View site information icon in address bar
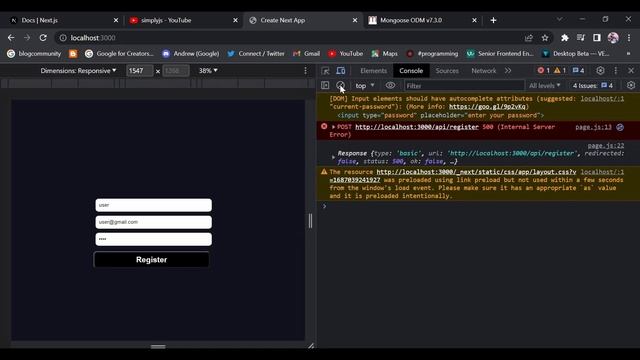The width and height of the screenshot is (640, 360). click(63, 38)
